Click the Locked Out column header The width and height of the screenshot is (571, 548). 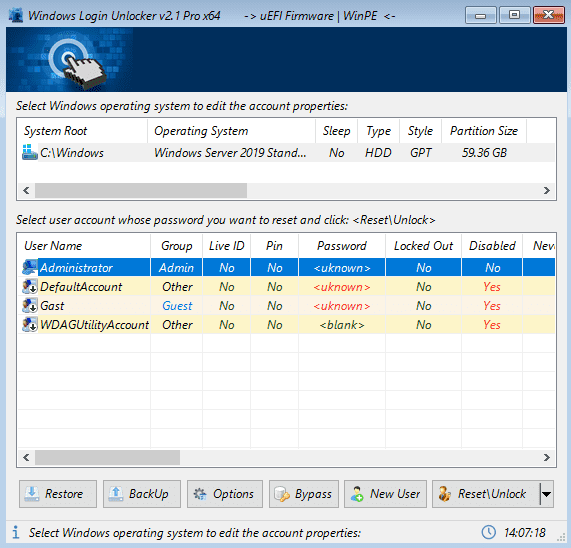pyautogui.click(x=423, y=246)
